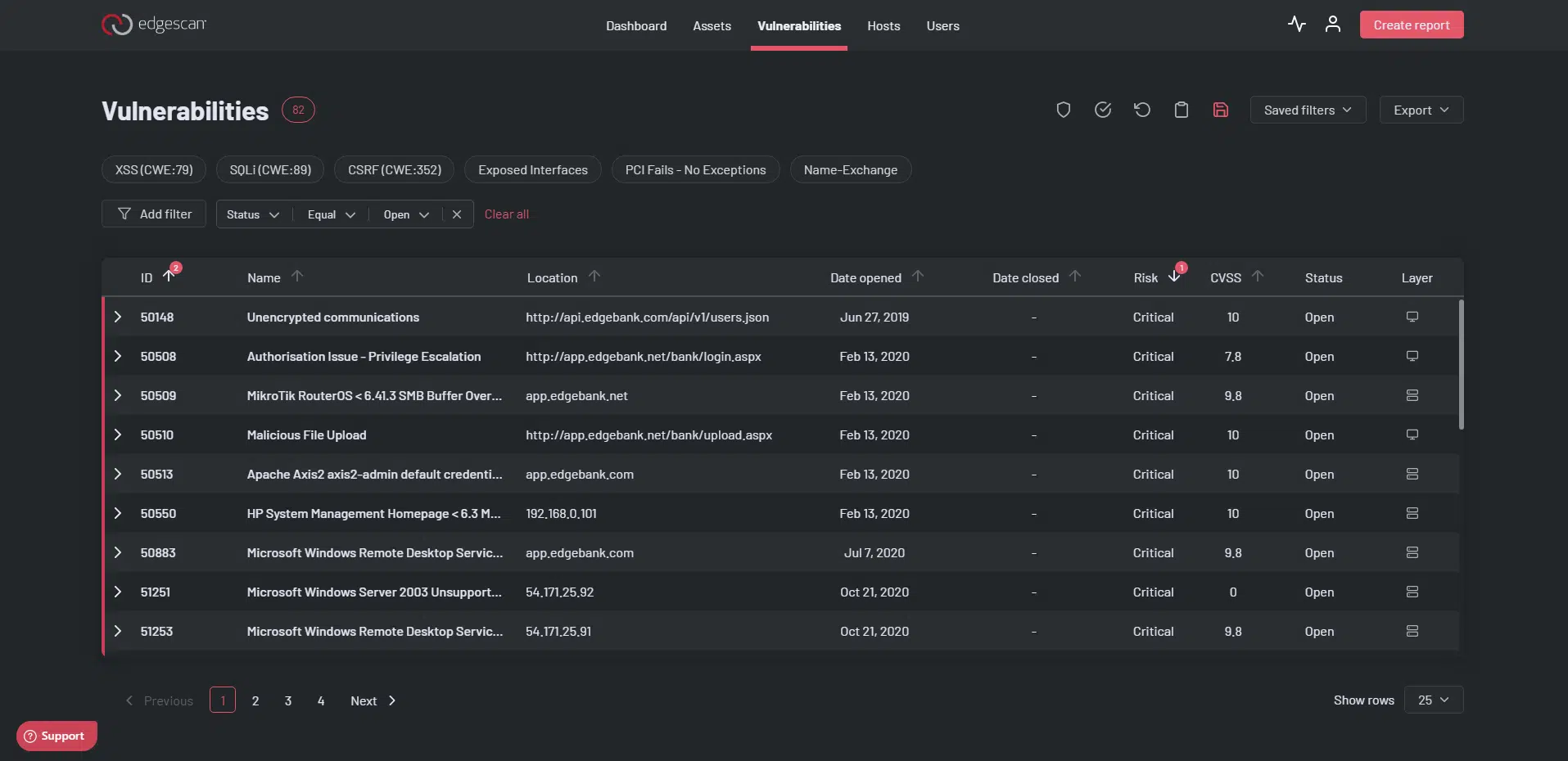
Task: Go to the Assets tab
Action: pyautogui.click(x=712, y=25)
